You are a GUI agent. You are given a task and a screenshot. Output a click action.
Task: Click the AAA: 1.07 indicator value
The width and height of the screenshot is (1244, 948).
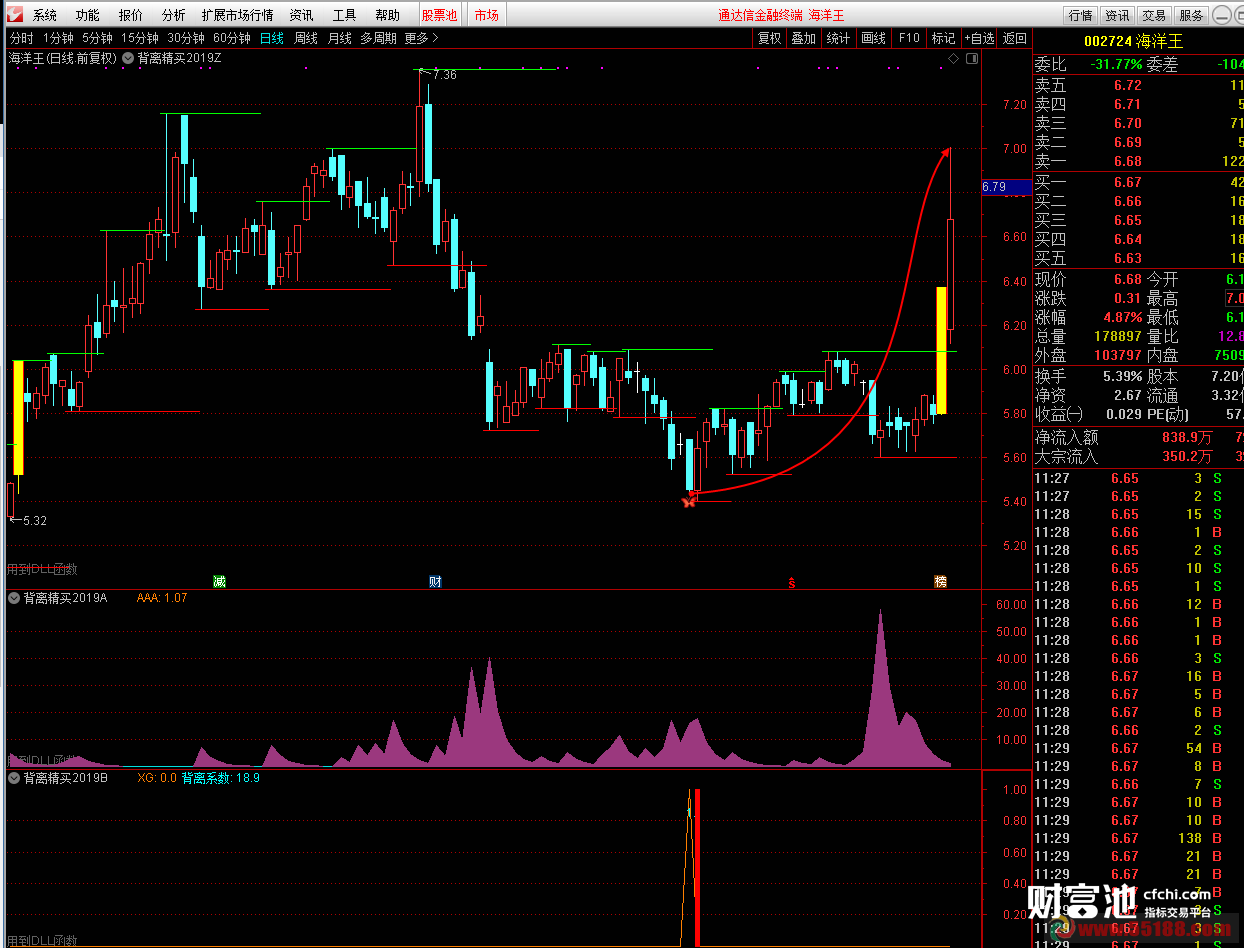pos(162,597)
